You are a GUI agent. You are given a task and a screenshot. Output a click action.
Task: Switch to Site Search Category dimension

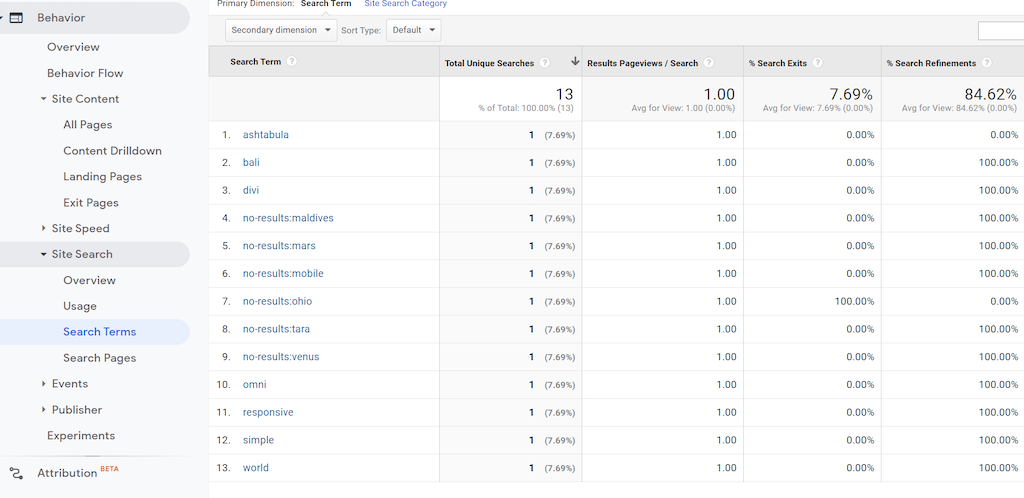405,4
